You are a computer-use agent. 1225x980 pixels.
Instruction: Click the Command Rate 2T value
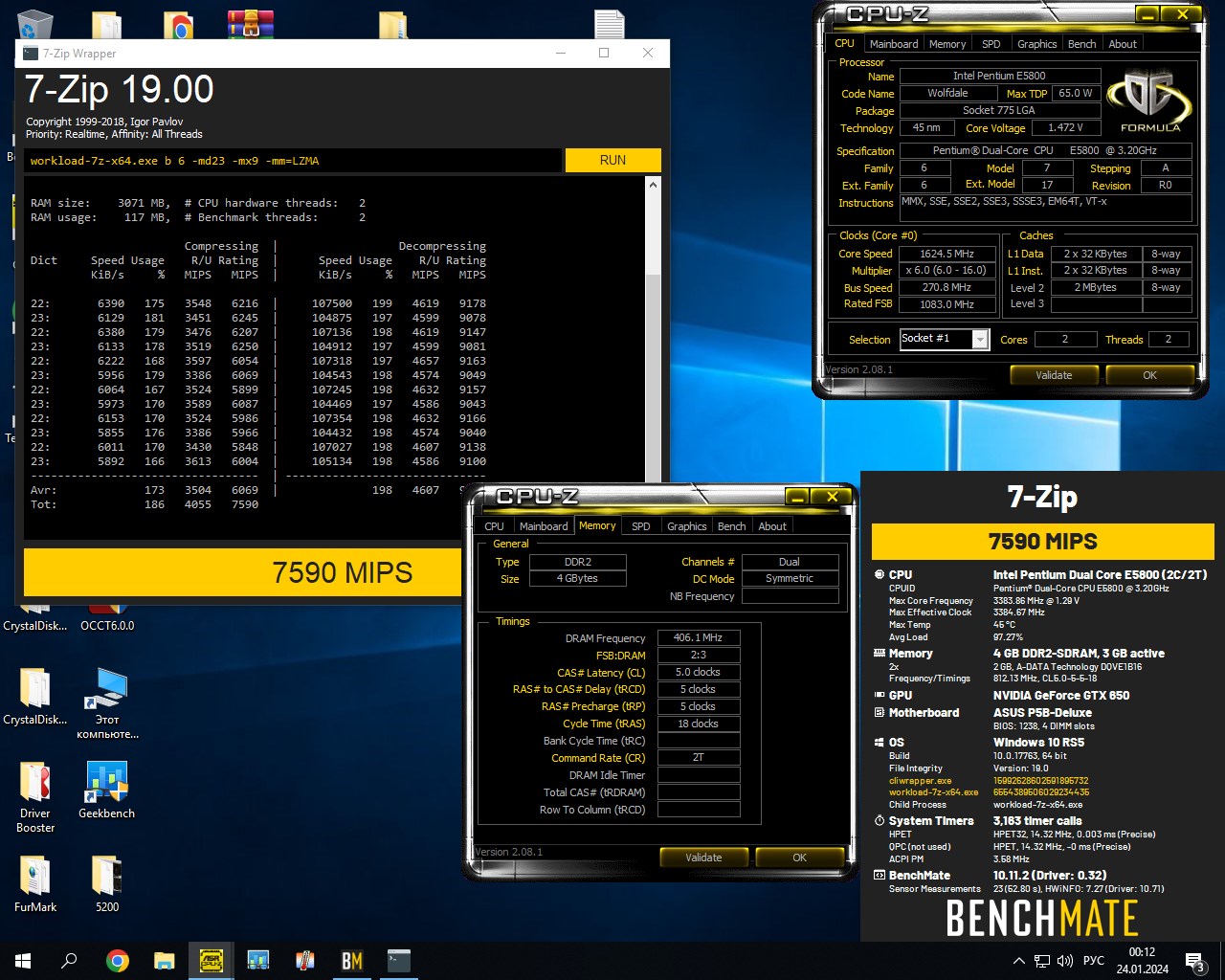(698, 757)
